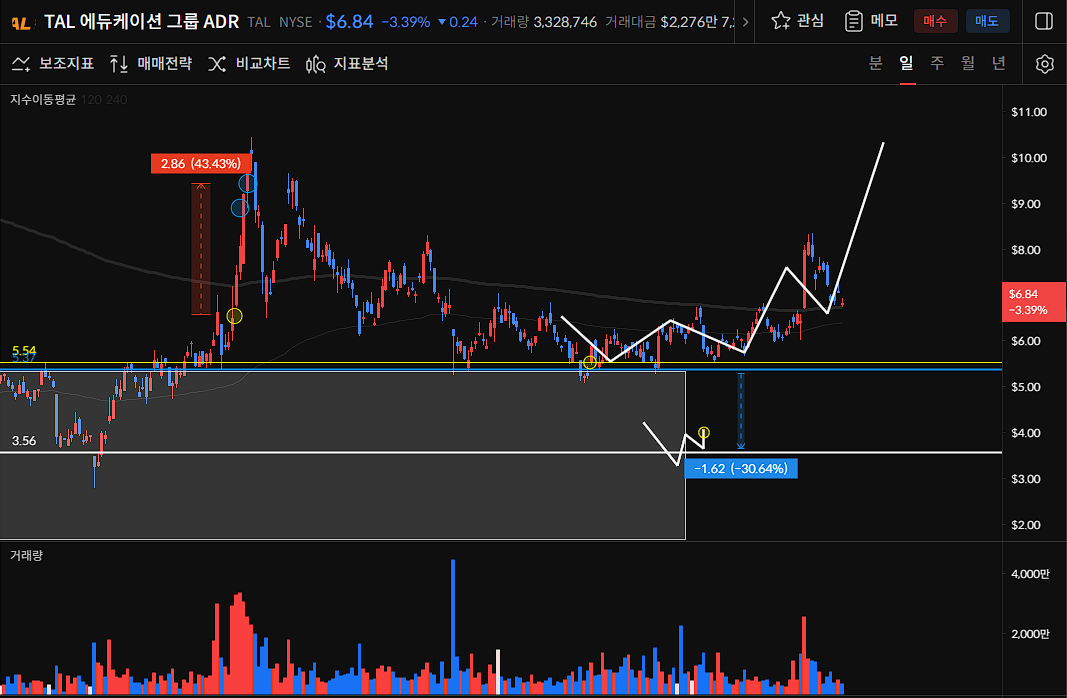Switch to 분 minute timeframe

[x=875, y=64]
